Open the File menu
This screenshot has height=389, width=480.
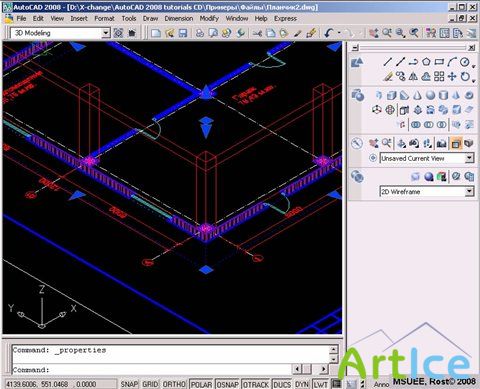21,19
